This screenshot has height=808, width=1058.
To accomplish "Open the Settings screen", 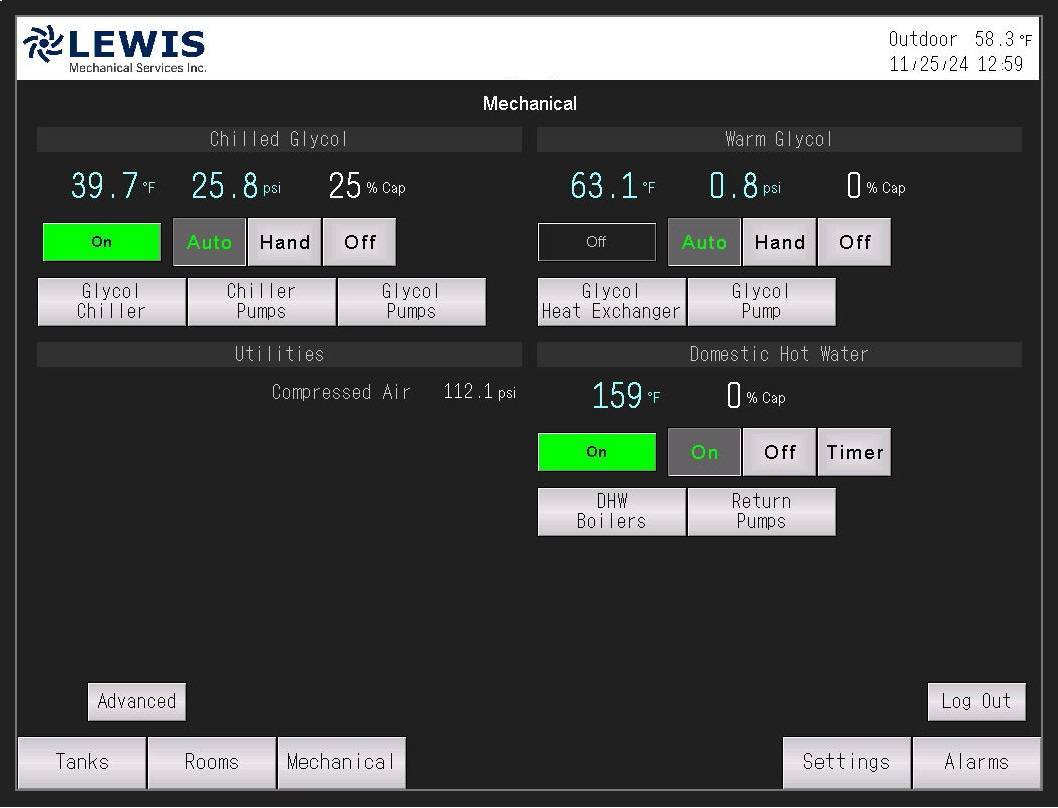I will (x=846, y=761).
